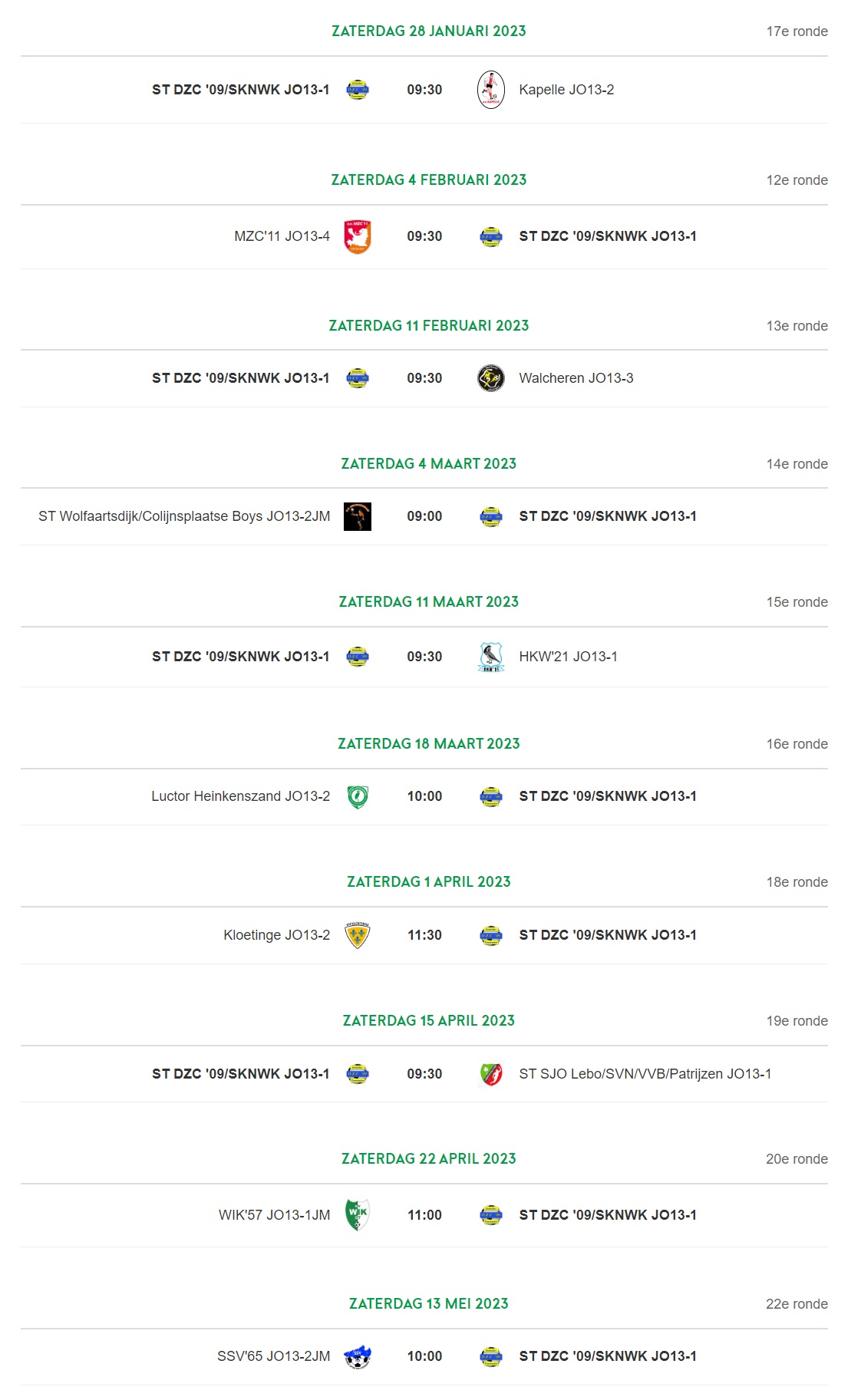Click the Kapelle JO13-2 club logo
Screen dimensions: 851x1400
[491, 90]
